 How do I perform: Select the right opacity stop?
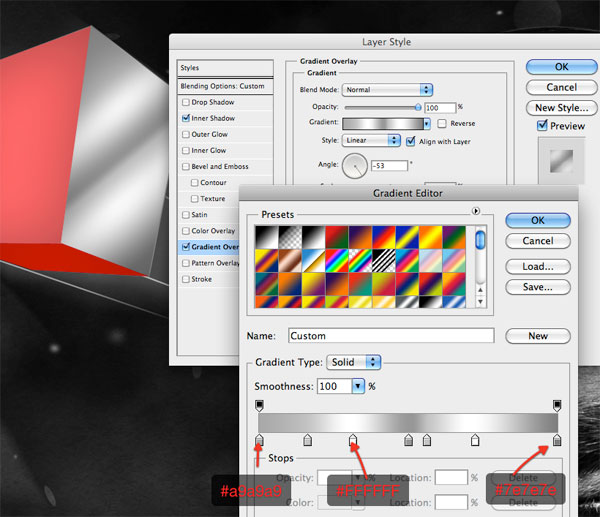[x=557, y=406]
